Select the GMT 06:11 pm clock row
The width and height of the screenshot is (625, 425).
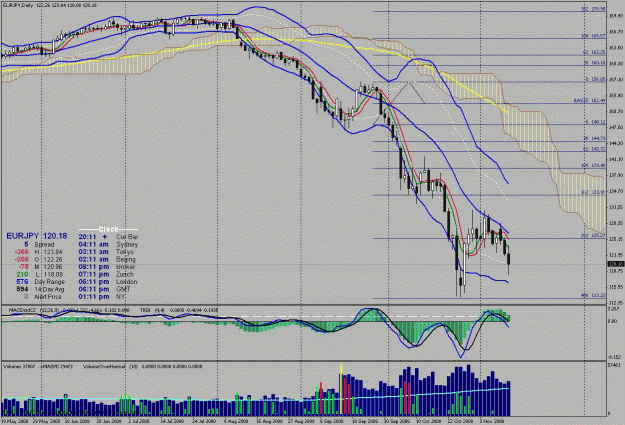click(104, 289)
